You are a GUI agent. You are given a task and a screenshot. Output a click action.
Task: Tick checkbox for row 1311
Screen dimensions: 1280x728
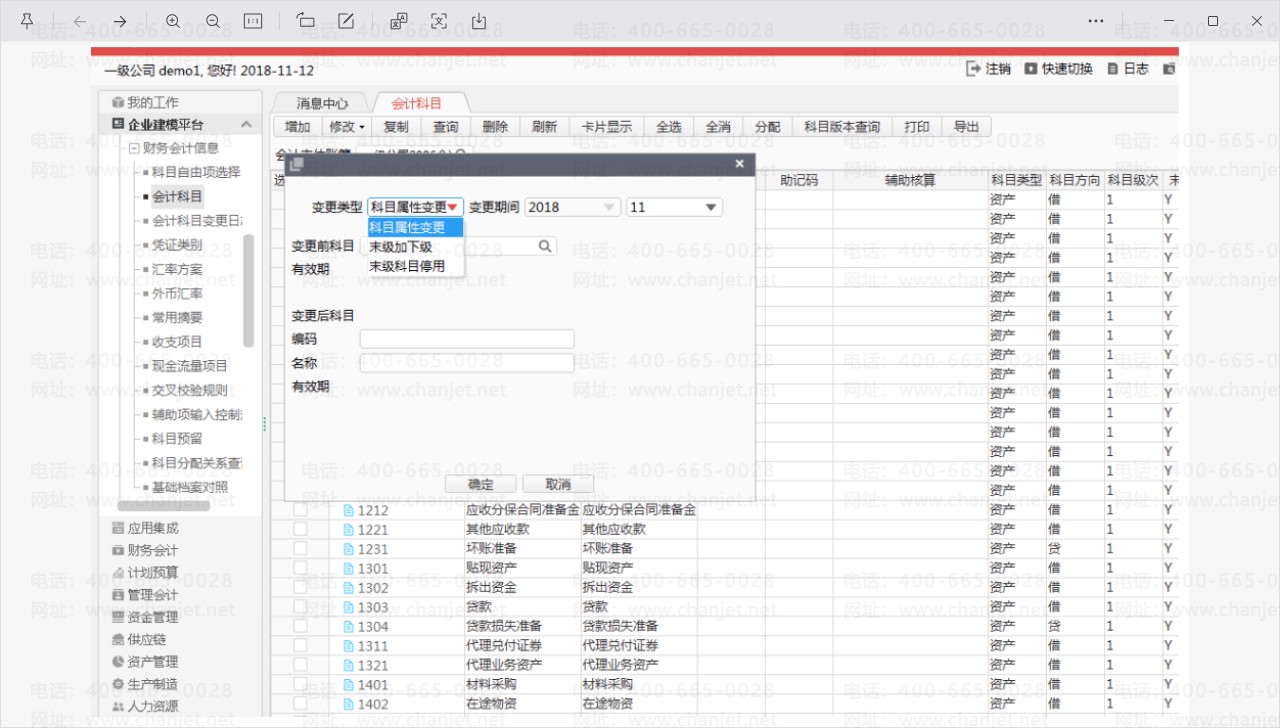click(x=300, y=645)
